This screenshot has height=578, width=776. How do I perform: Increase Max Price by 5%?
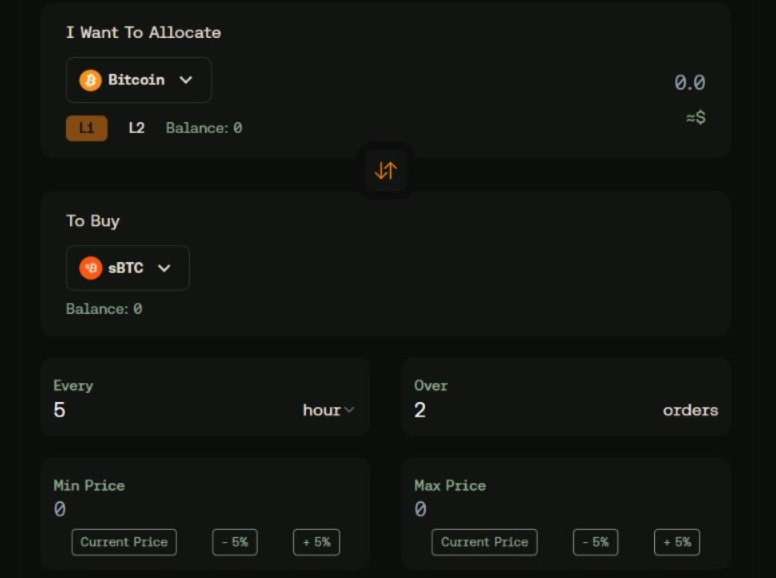(x=677, y=542)
